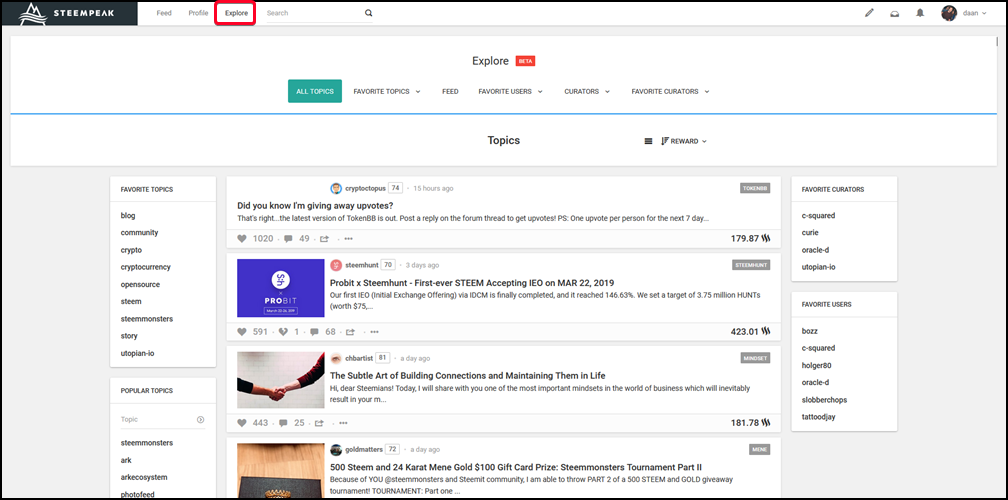This screenshot has width=1008, height=500.
Task: Open Explore in the top navigation
Action: pos(237,13)
